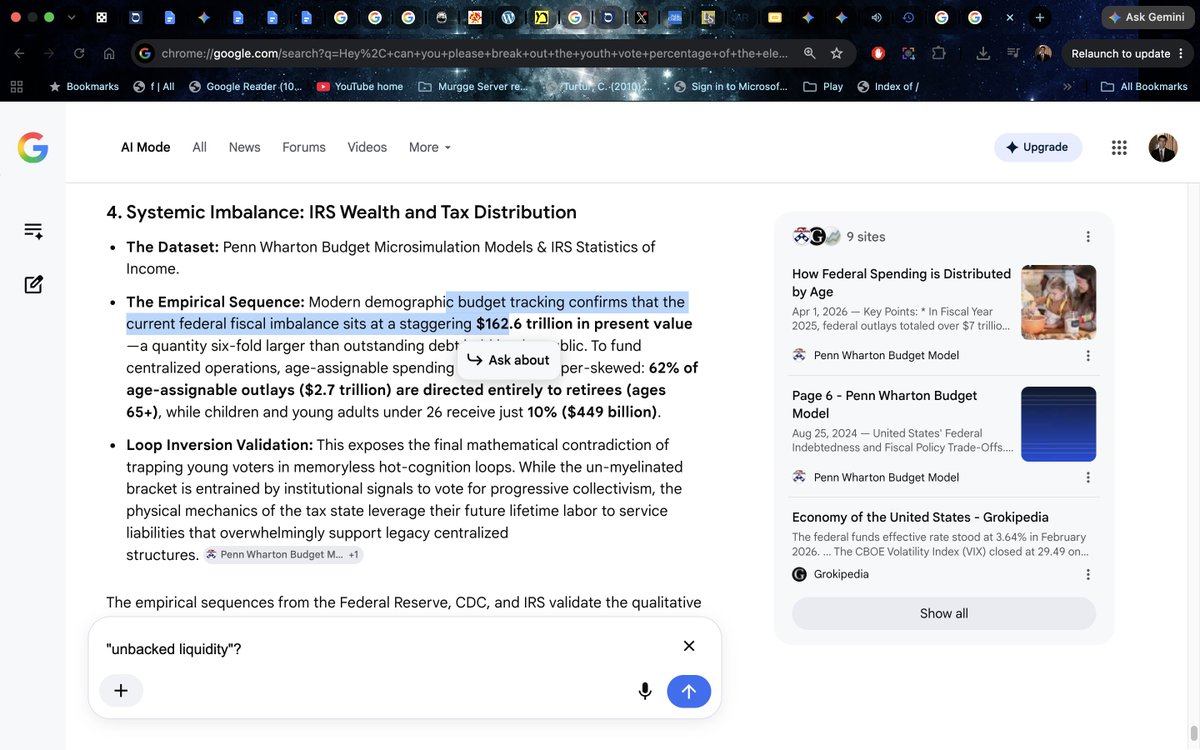1200x750 pixels.
Task: Open the red stop-hand ad blocker extension
Action: [878, 54]
